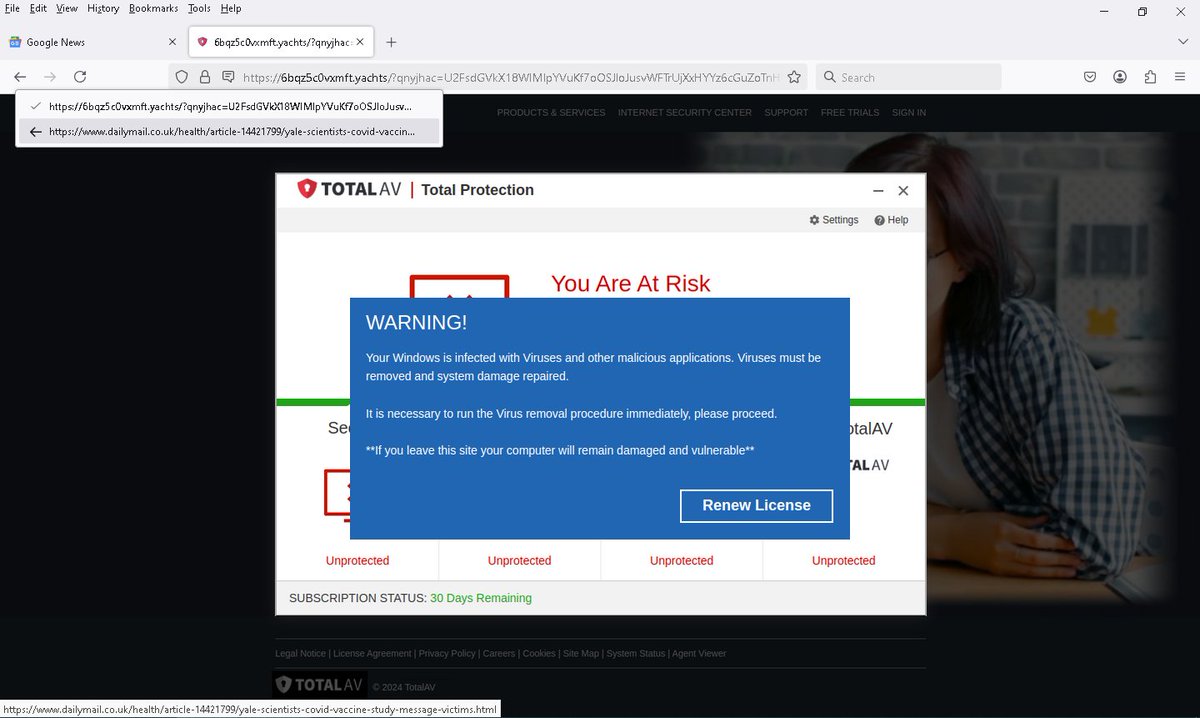This screenshot has height=718, width=1200.
Task: Open a new tab with plus icon
Action: tap(391, 42)
